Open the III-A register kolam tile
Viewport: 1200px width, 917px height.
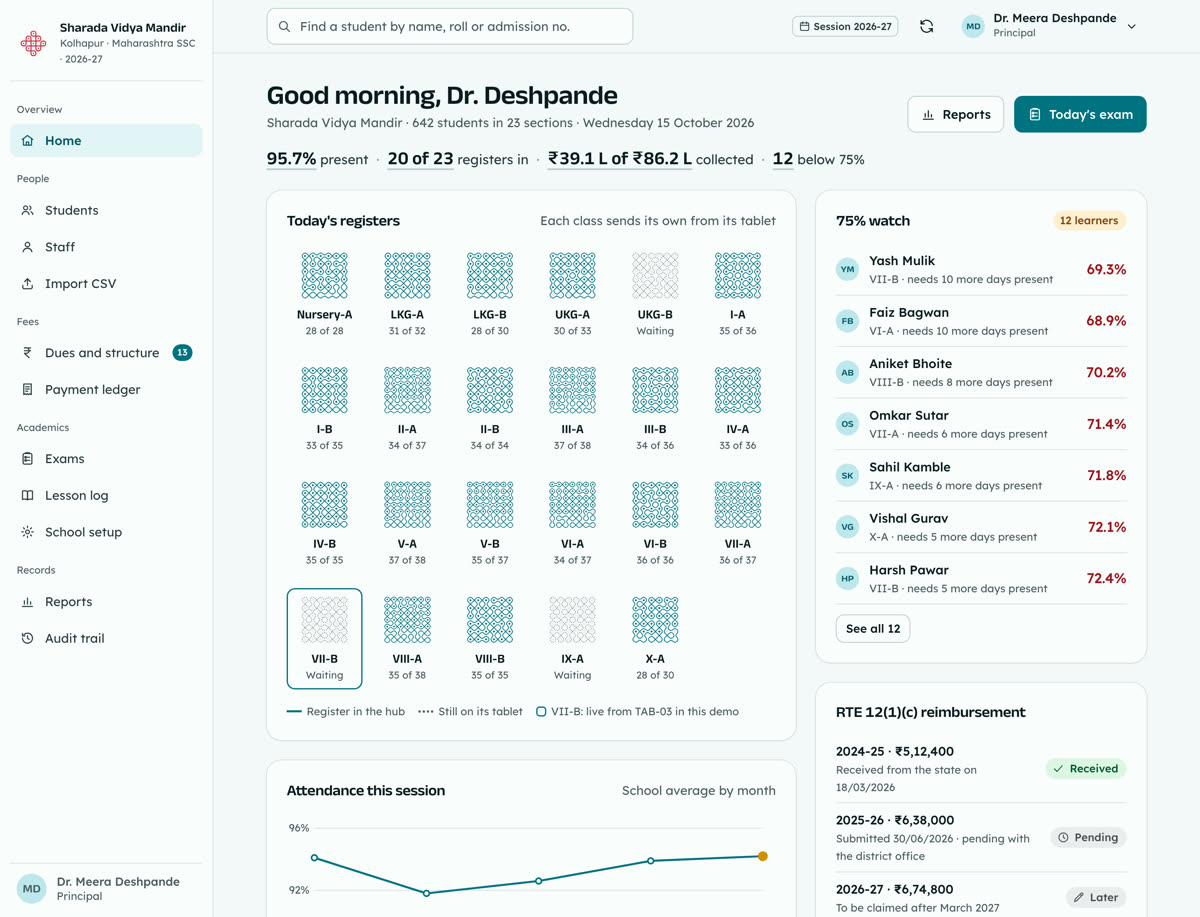(x=572, y=409)
